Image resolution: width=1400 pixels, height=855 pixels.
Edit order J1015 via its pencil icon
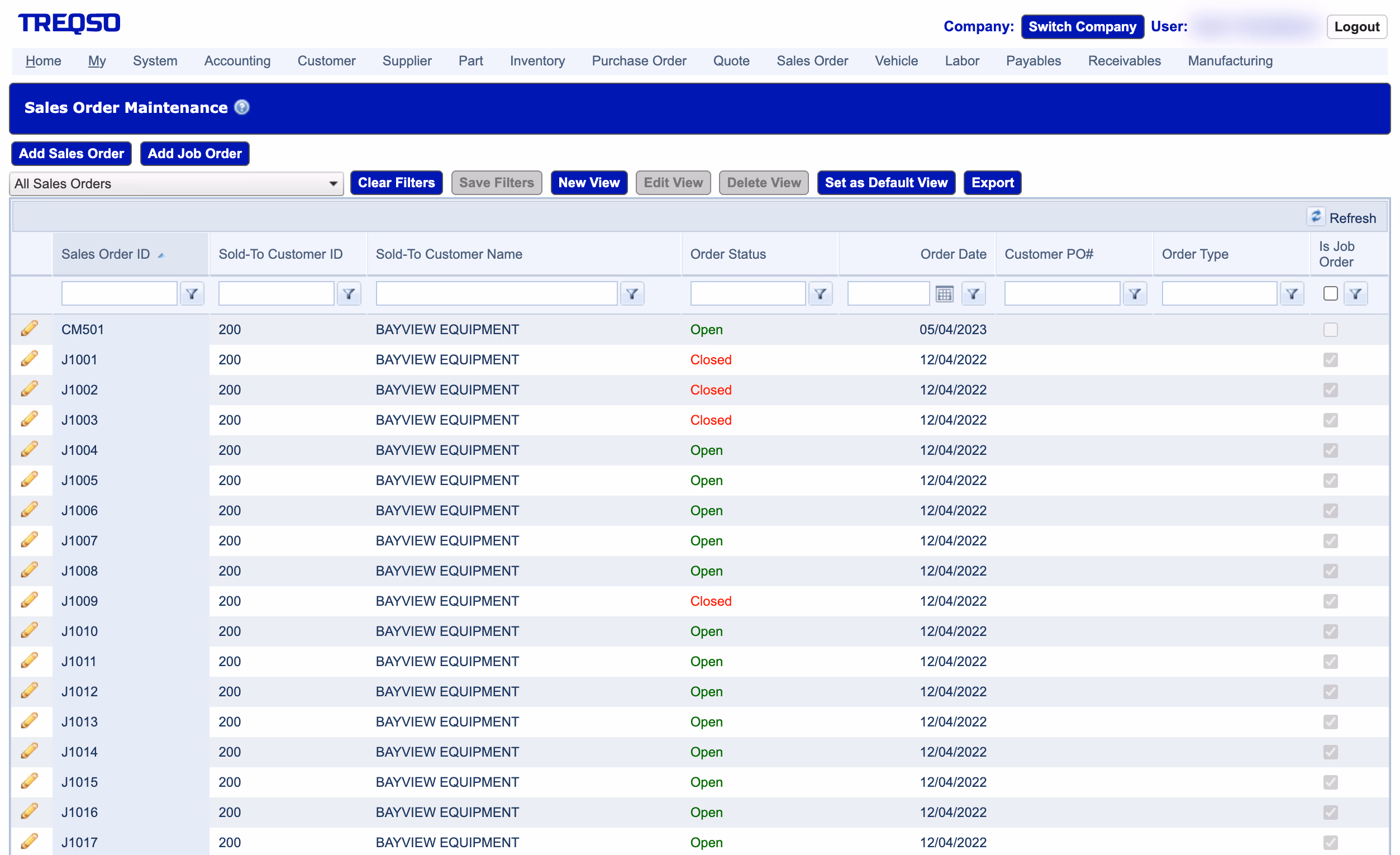(30, 781)
